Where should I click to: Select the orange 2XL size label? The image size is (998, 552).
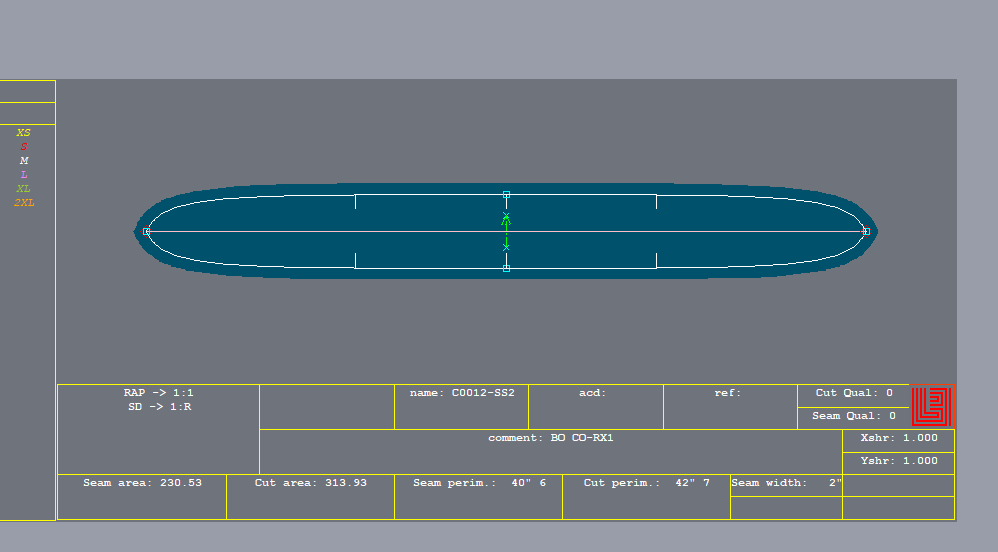[24, 202]
